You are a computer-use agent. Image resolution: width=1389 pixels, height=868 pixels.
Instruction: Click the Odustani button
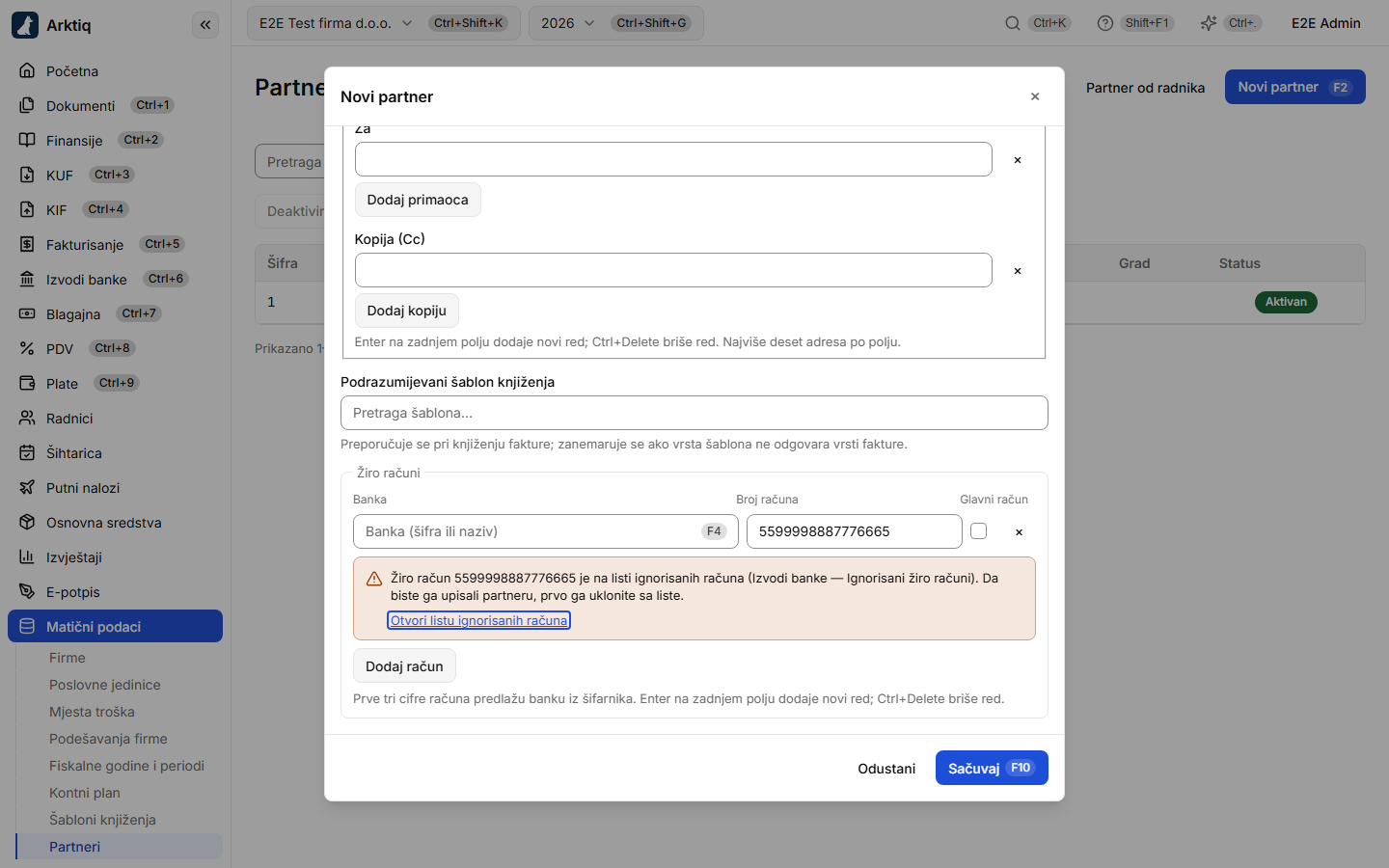886,768
